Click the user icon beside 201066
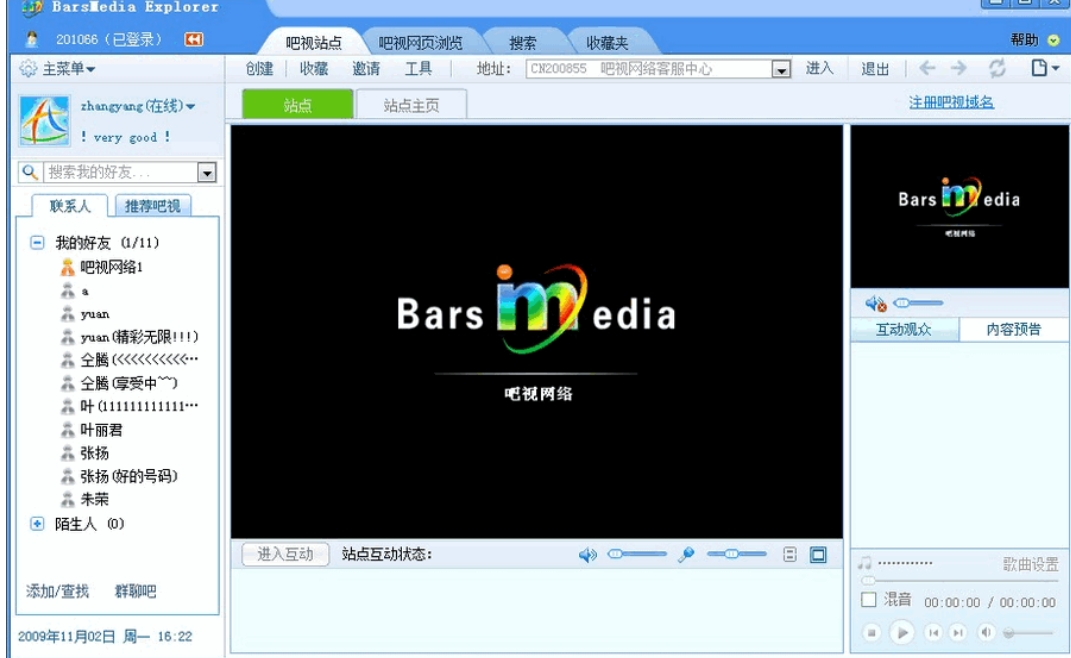The height and width of the screenshot is (658, 1071). tap(31, 39)
